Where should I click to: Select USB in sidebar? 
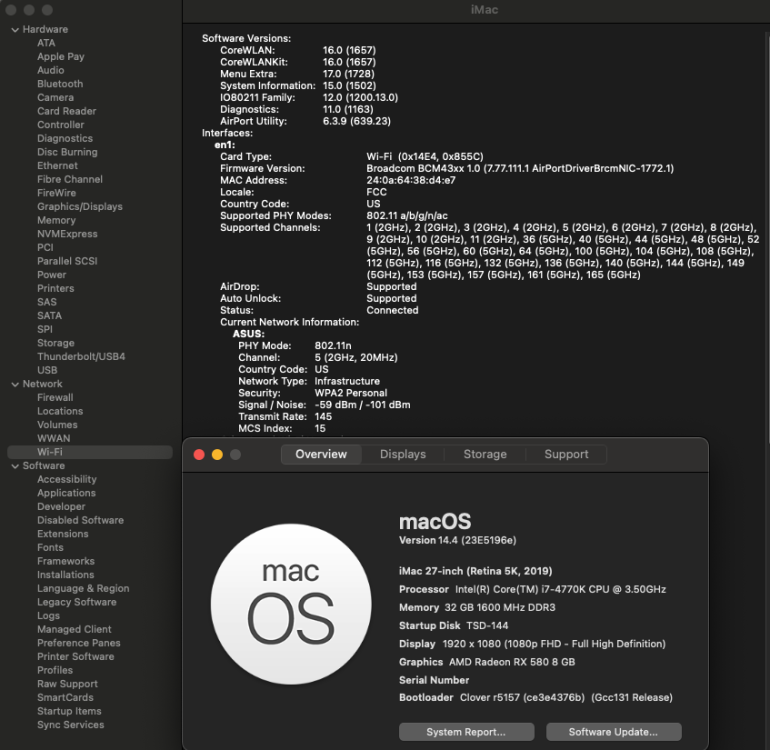[x=47, y=370]
